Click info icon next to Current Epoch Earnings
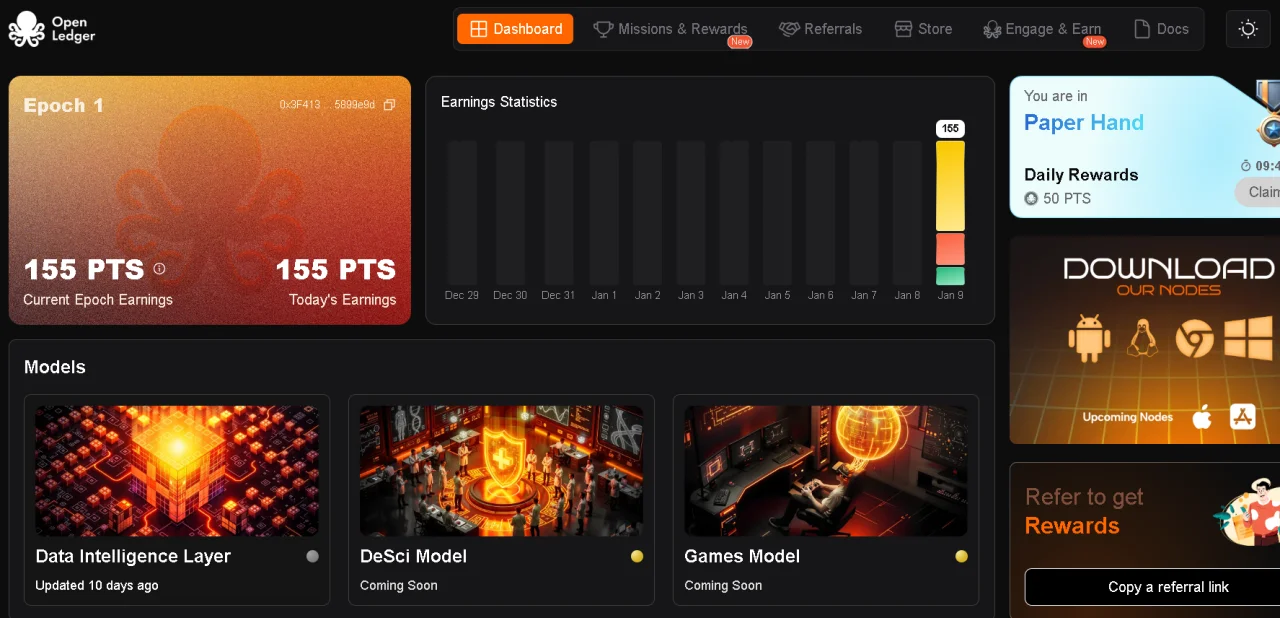This screenshot has height=618, width=1280. click(x=159, y=269)
